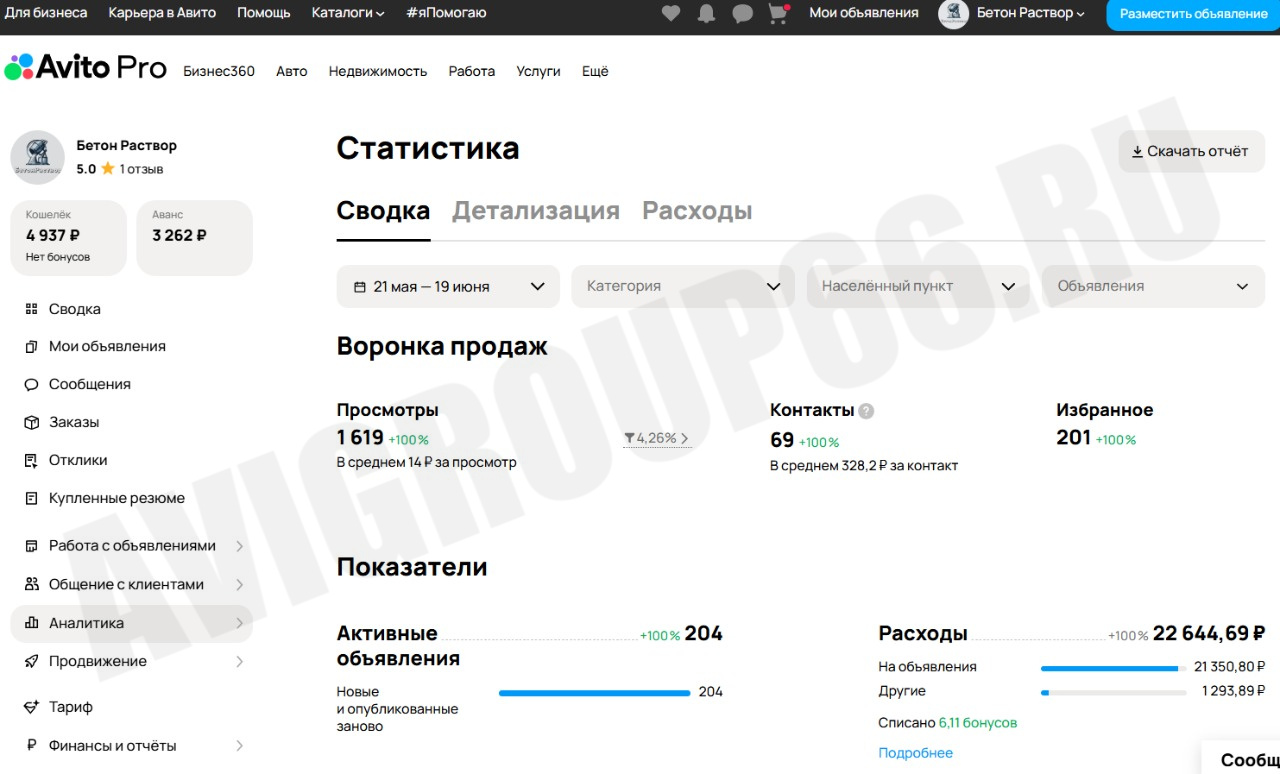Viewport: 1280px width, 774px height.
Task: Open the Авто menu item
Action: (x=292, y=71)
